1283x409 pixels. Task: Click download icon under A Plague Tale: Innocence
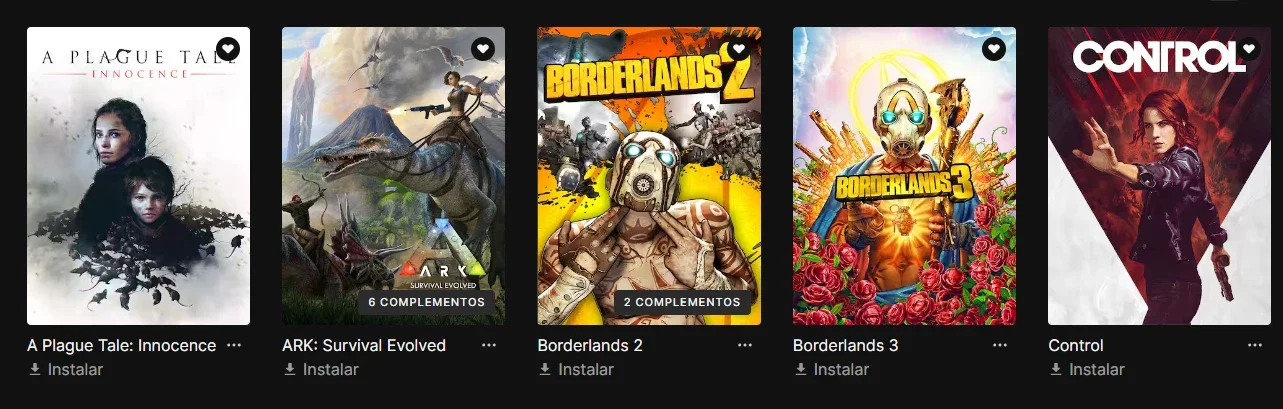click(35, 369)
